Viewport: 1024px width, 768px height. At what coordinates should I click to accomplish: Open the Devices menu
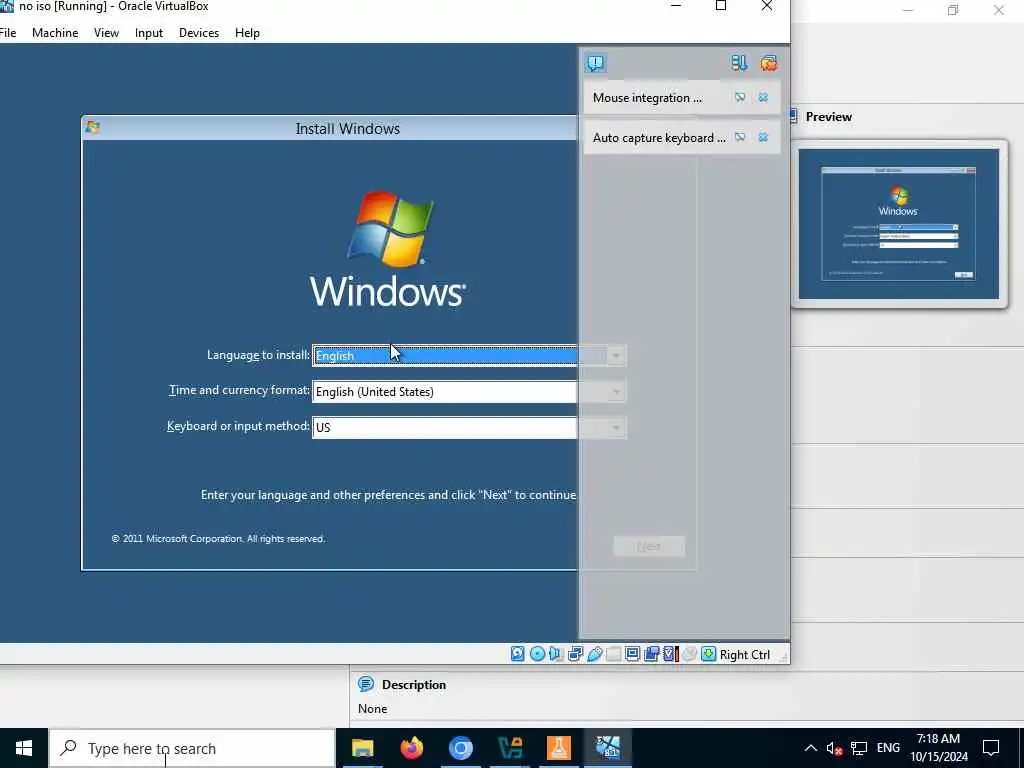pos(199,33)
